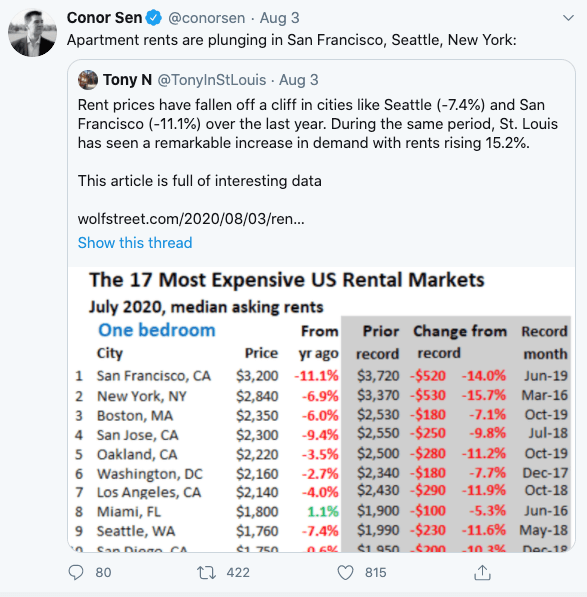
Task: Click Conor Sen's blue verified badge
Action: [154, 18]
